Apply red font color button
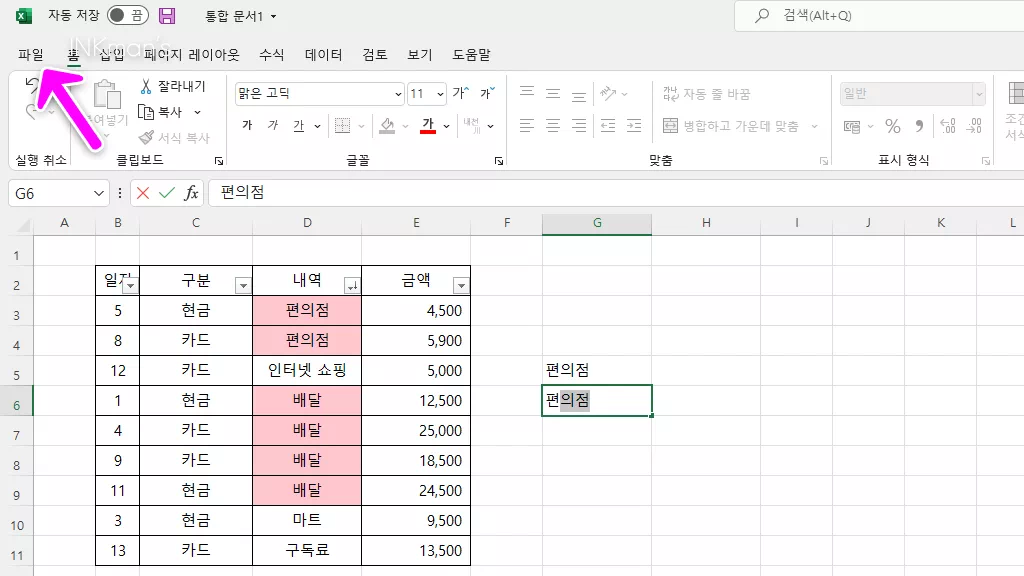Viewport: 1024px width, 576px height. point(428,125)
